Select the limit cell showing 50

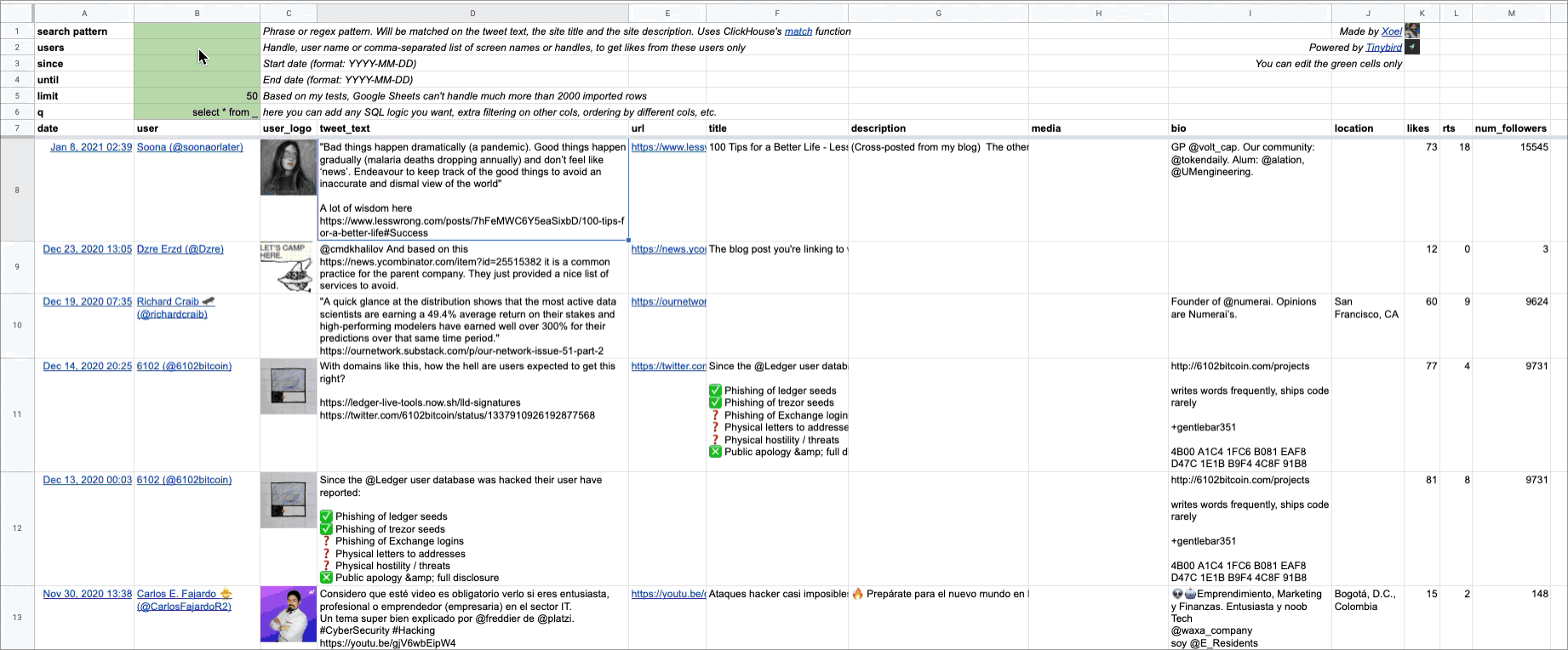pyautogui.click(x=197, y=96)
